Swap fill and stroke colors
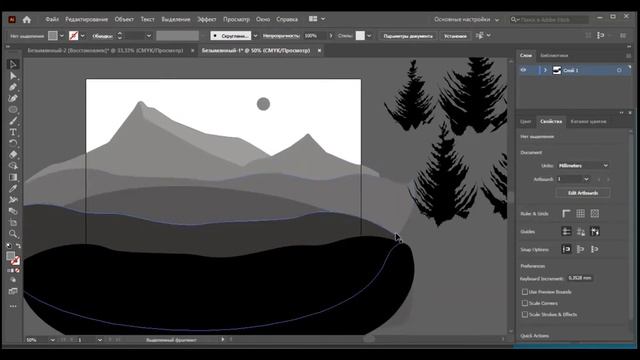The image size is (640, 360). pyautogui.click(x=18, y=246)
